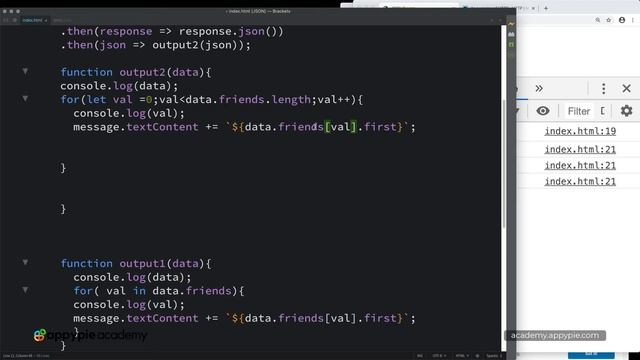Show more DevTools tabs via double chevron
The width and height of the screenshot is (640, 360).
coord(539,89)
